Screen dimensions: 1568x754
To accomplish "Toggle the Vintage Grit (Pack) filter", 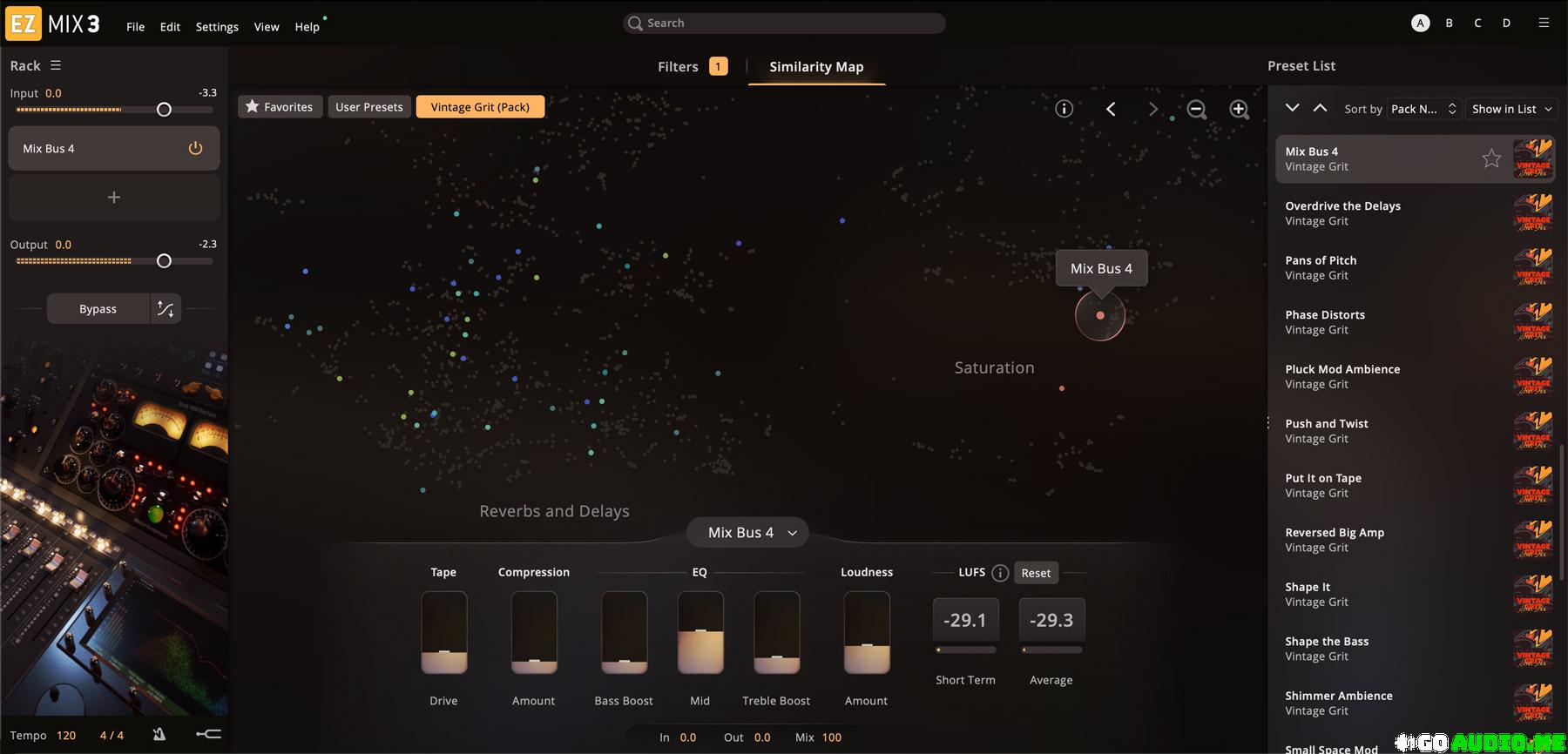I will click(480, 106).
